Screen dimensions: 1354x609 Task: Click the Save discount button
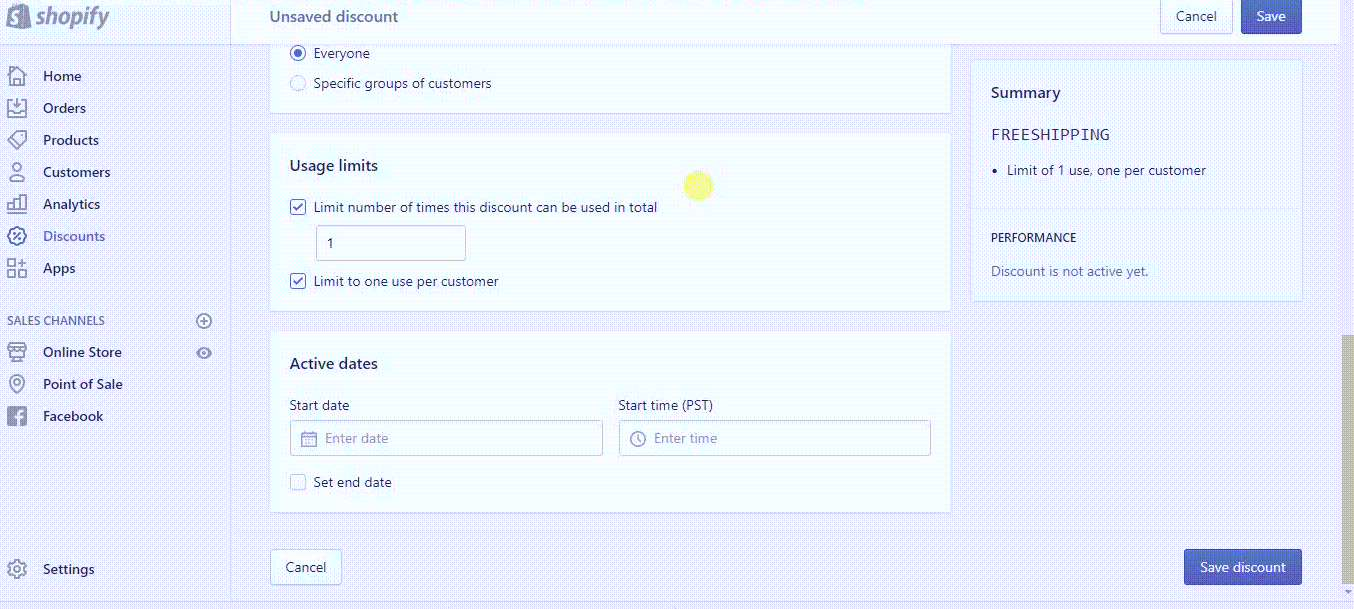(1243, 567)
